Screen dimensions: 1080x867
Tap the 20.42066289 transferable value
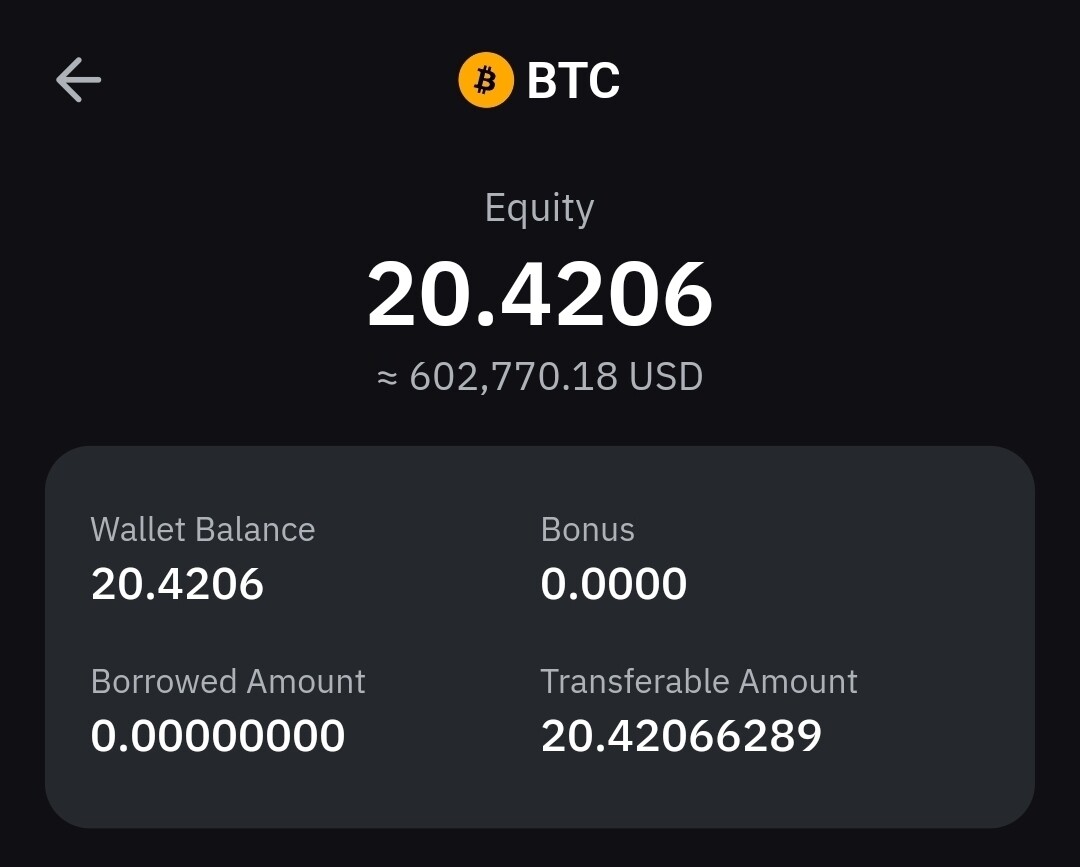(x=681, y=736)
